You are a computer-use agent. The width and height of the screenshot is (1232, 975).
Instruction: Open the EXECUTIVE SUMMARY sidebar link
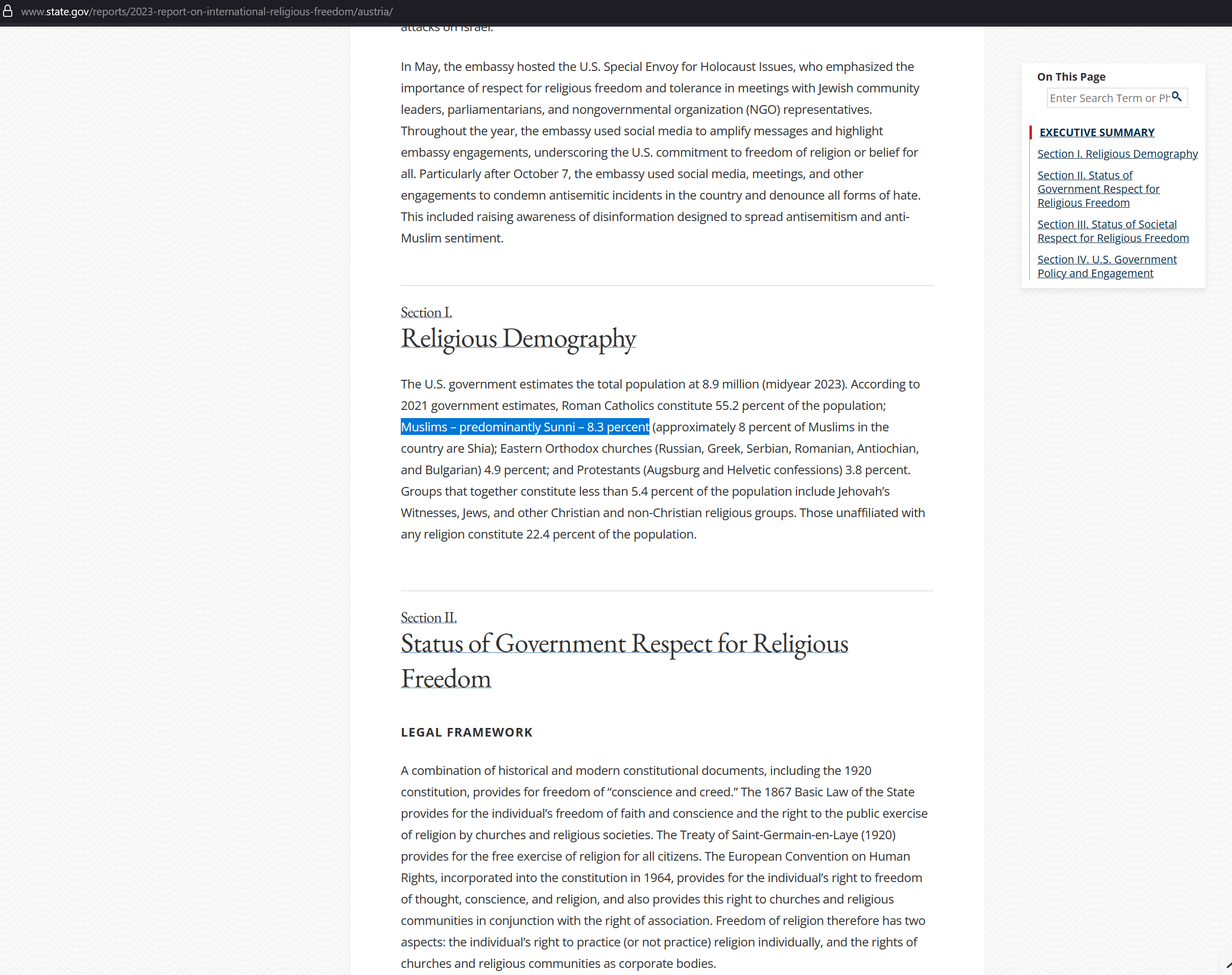pyautogui.click(x=1097, y=132)
